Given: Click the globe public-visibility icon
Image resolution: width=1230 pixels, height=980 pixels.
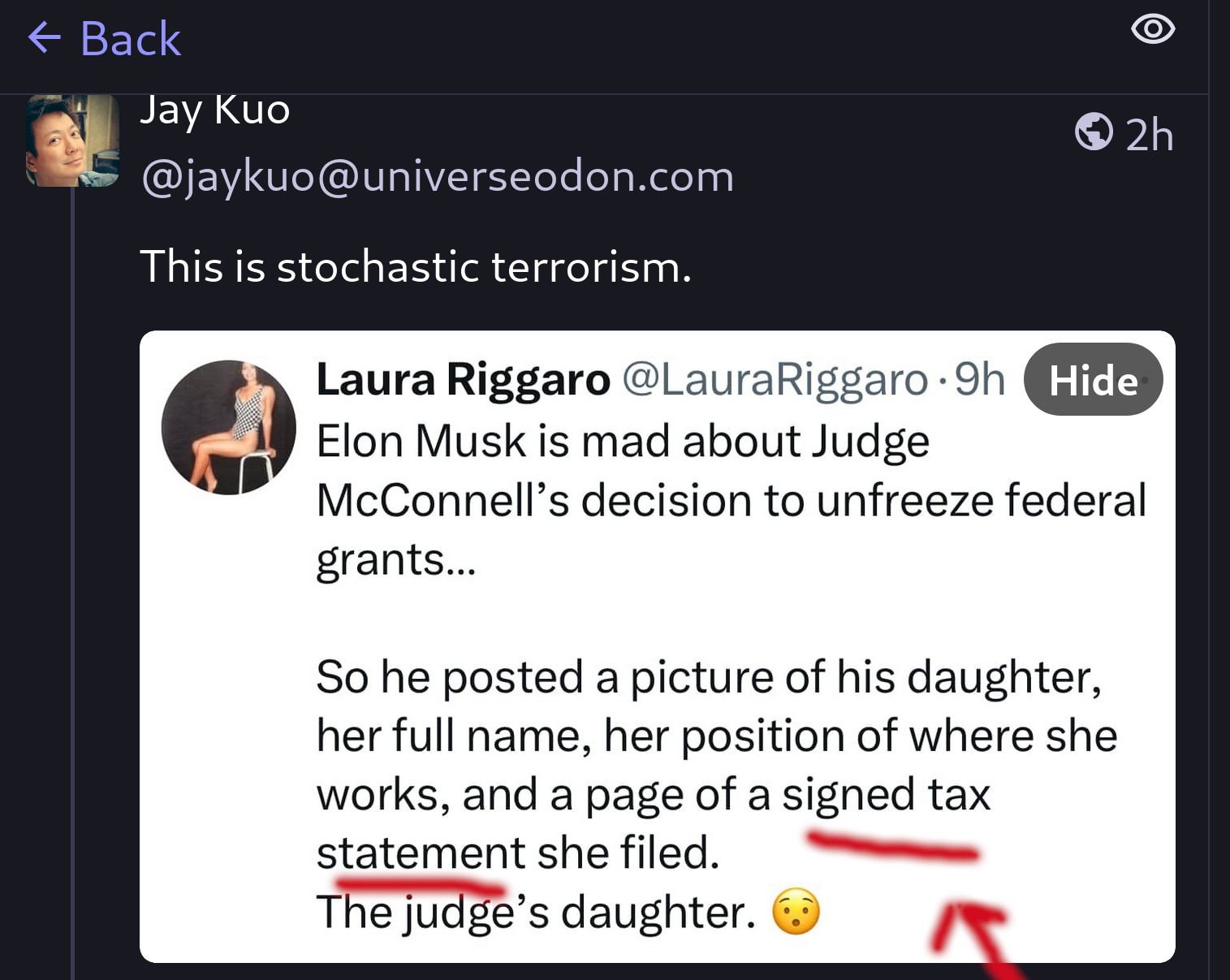Looking at the screenshot, I should 1094,132.
